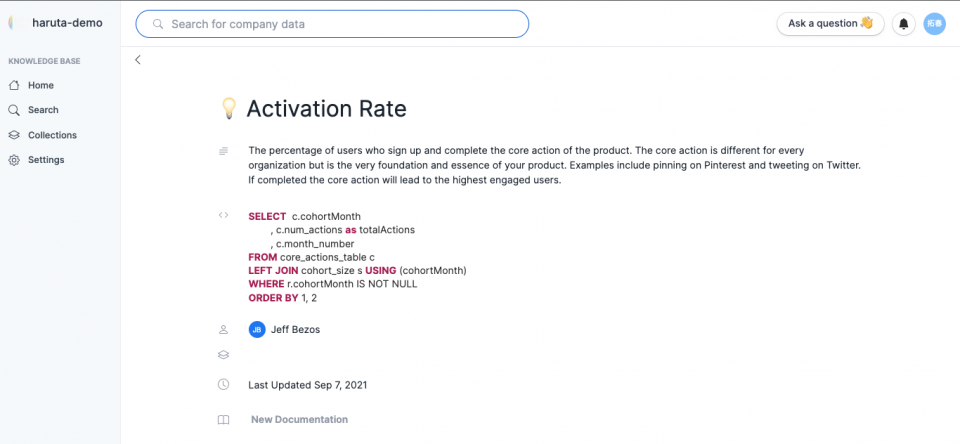
Task: Click the SQL code brackets icon
Action: (x=223, y=216)
